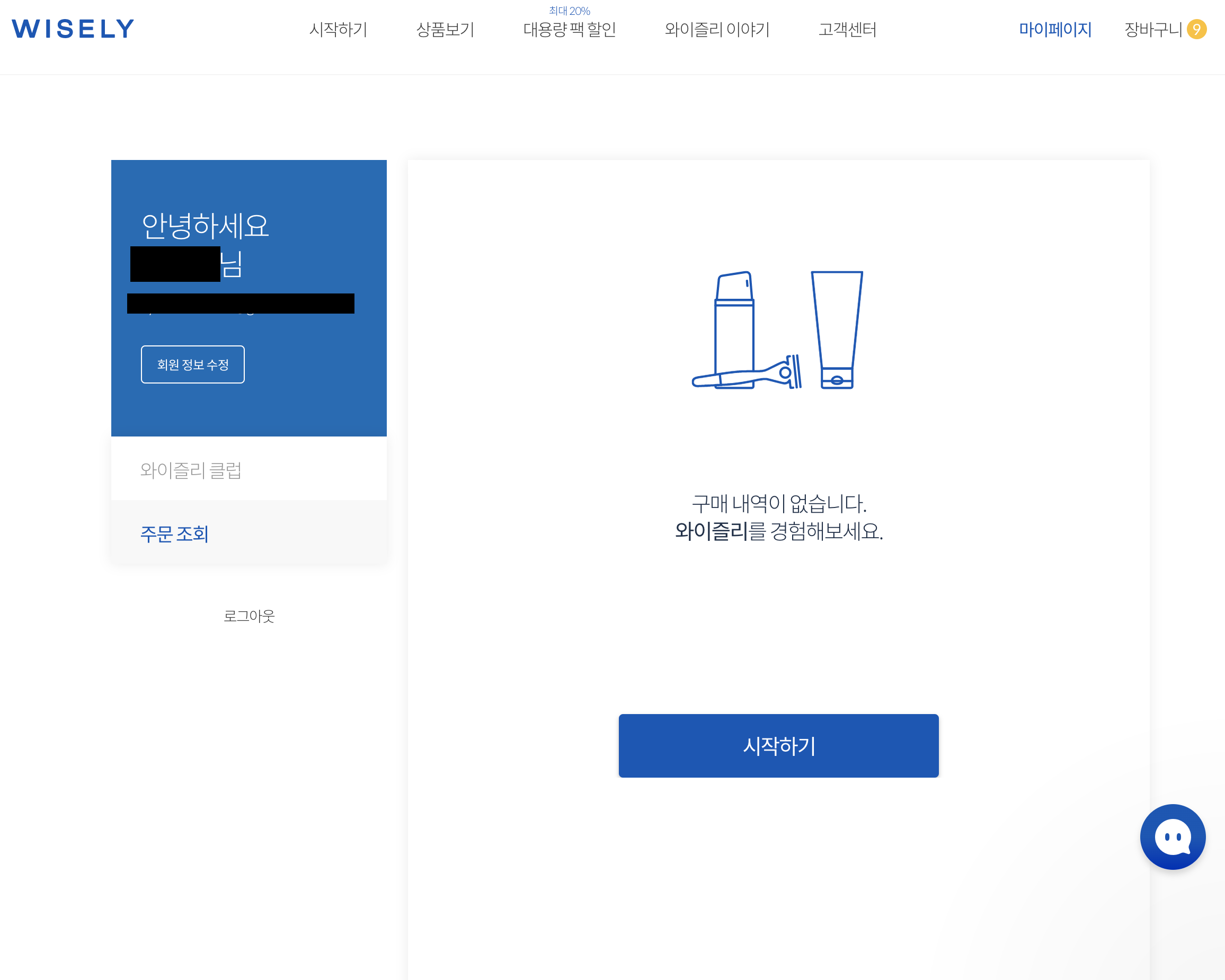Select the 주문 조회 sidebar tab

[248, 533]
